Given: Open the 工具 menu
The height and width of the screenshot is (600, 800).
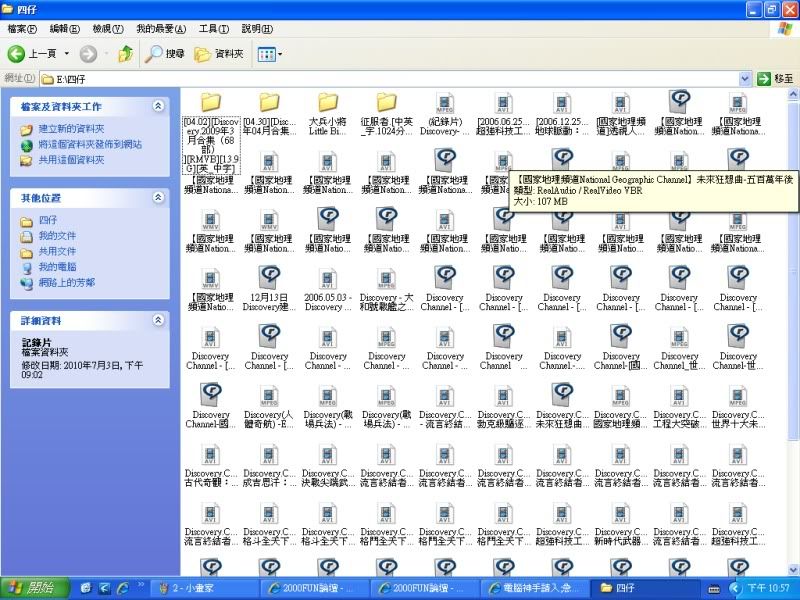Looking at the screenshot, I should [213, 29].
